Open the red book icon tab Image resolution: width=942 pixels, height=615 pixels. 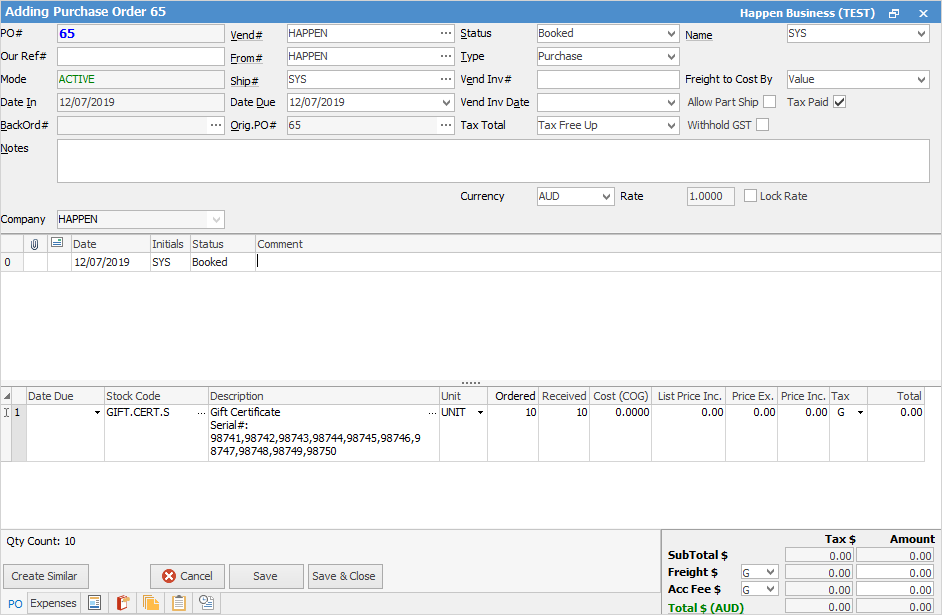[123, 603]
